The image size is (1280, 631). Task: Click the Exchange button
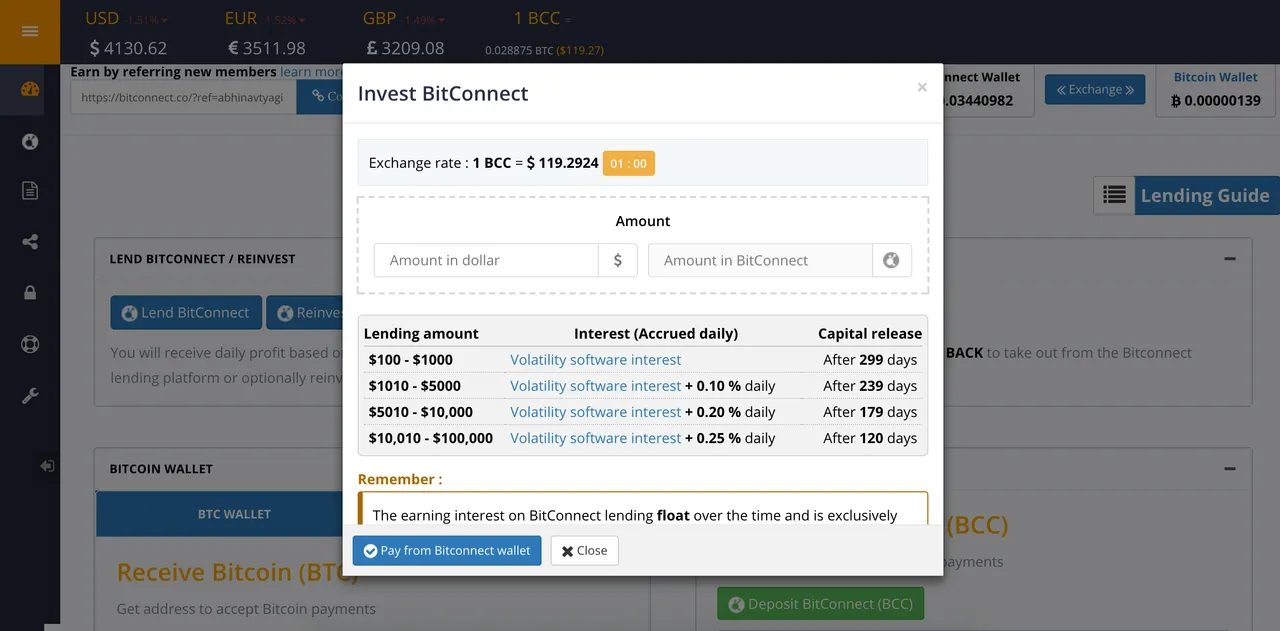pyautogui.click(x=1095, y=89)
